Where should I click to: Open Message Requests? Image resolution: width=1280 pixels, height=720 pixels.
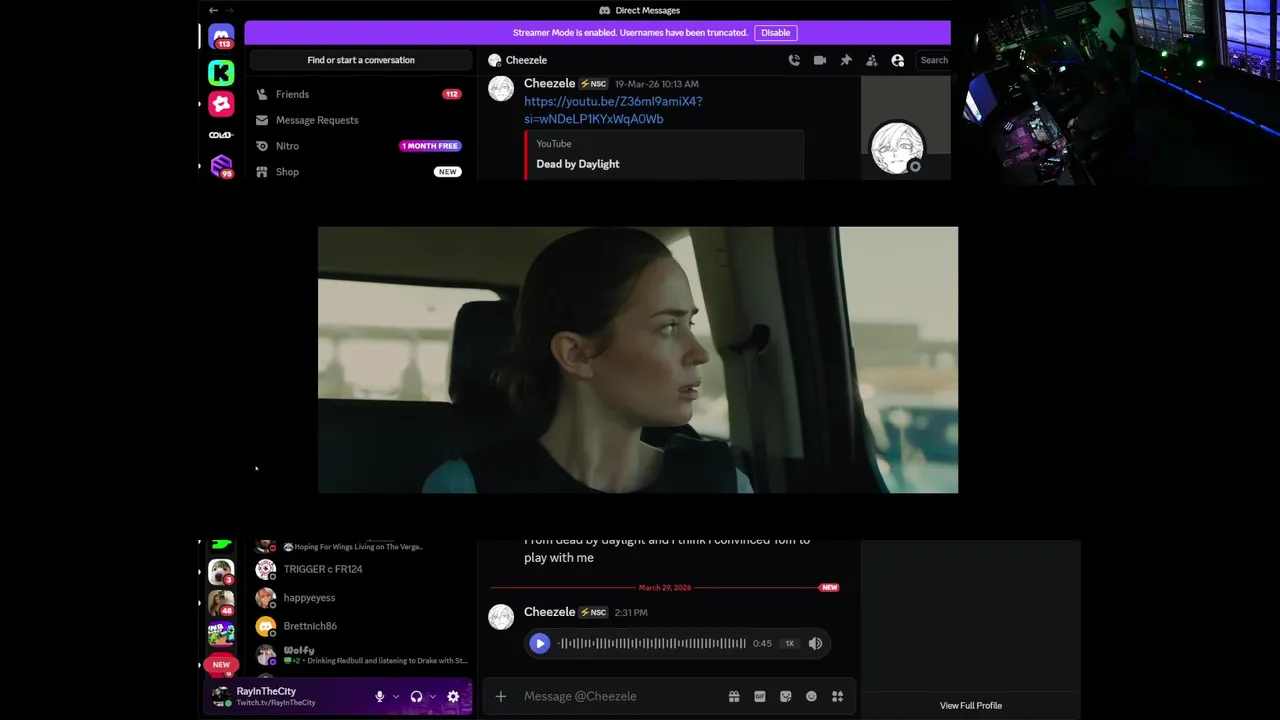pos(358,120)
